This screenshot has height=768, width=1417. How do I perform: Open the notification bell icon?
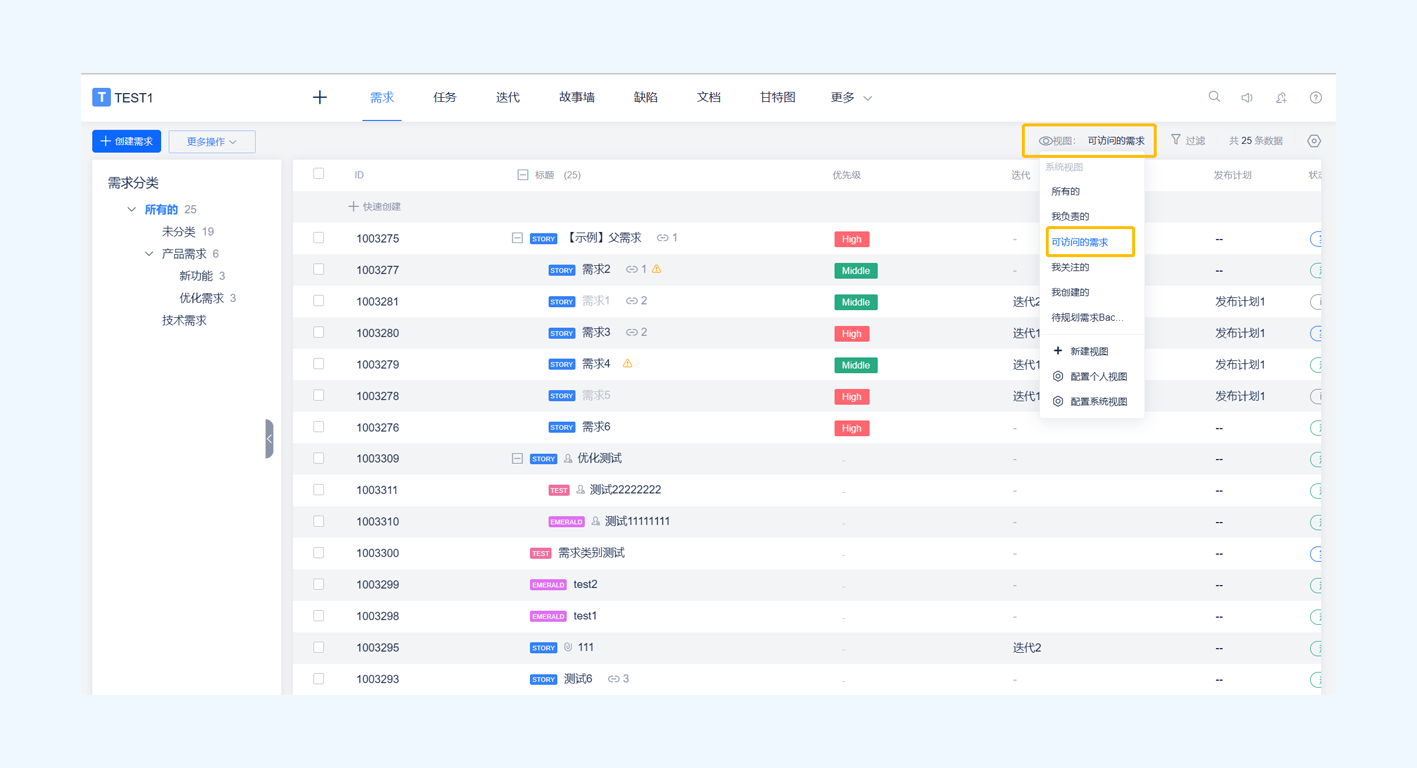pos(1281,98)
